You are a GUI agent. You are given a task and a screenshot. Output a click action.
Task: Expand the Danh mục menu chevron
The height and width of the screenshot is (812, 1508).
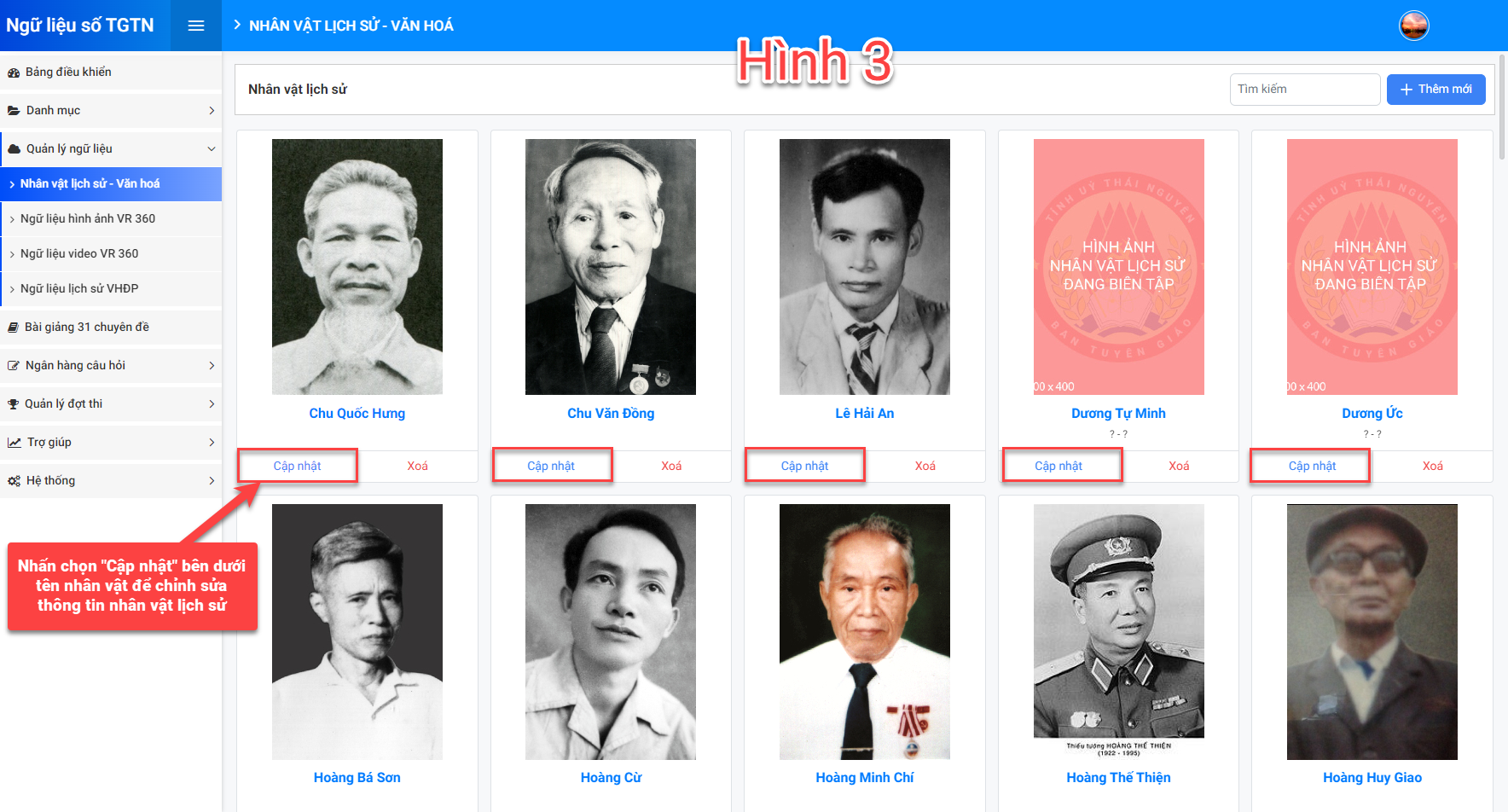point(212,111)
